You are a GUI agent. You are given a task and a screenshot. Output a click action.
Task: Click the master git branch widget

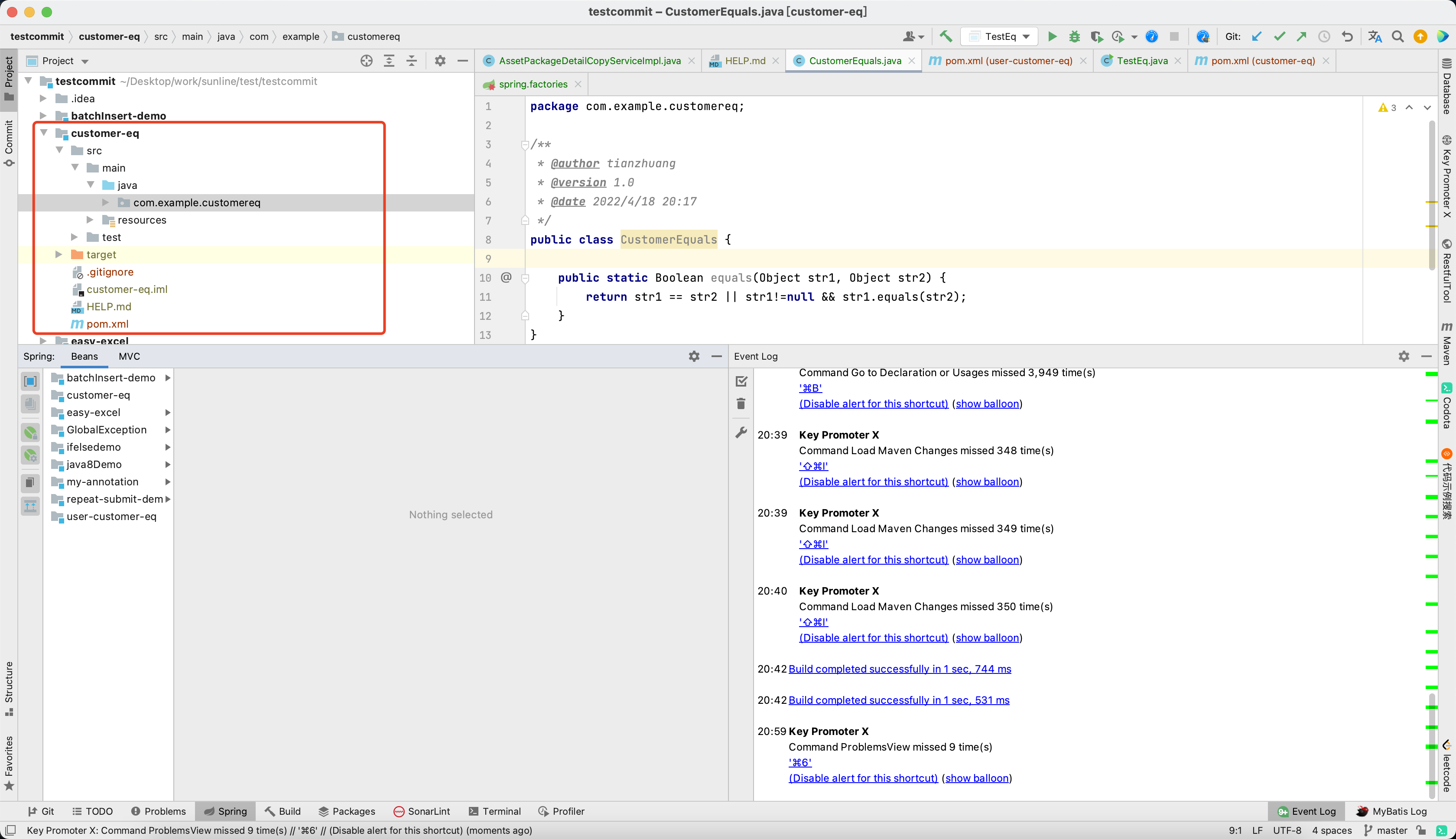pyautogui.click(x=1386, y=830)
